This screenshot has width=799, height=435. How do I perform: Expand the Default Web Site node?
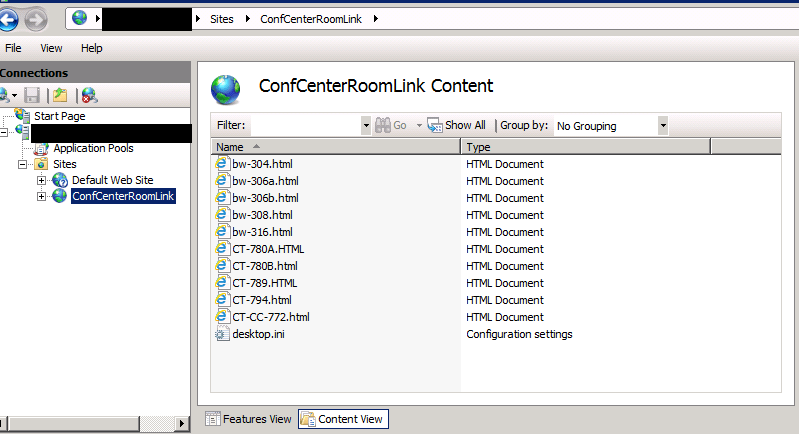41,180
